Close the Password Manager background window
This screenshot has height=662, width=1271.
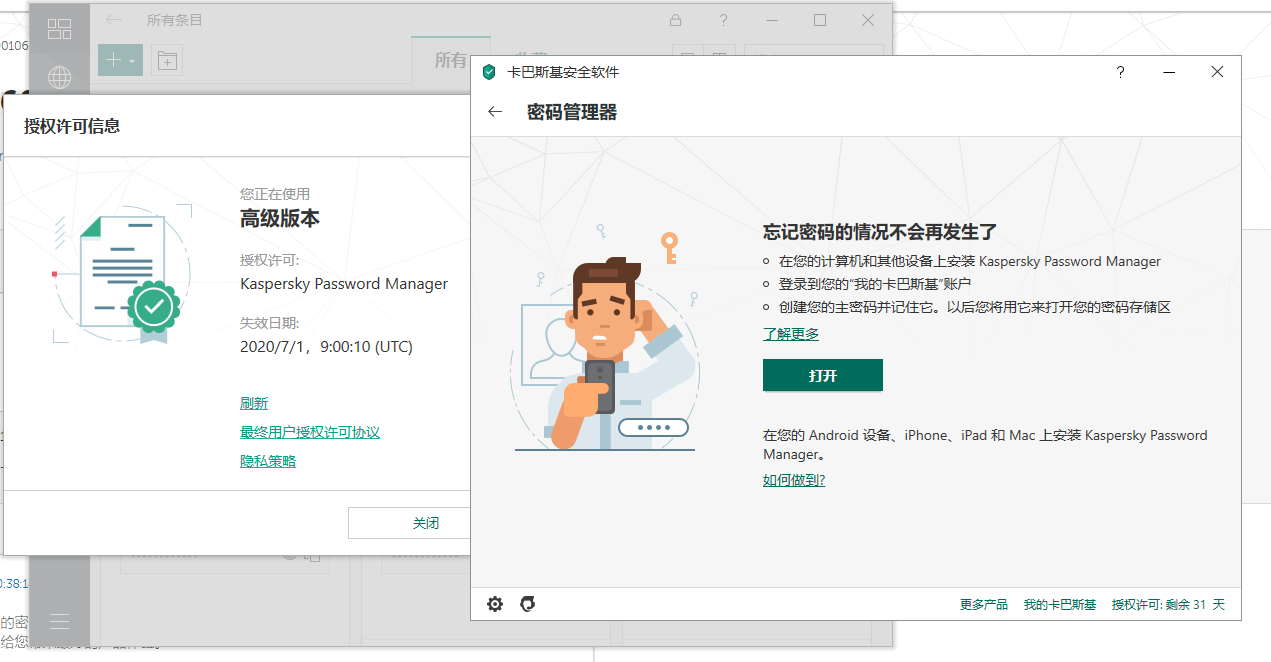(868, 20)
